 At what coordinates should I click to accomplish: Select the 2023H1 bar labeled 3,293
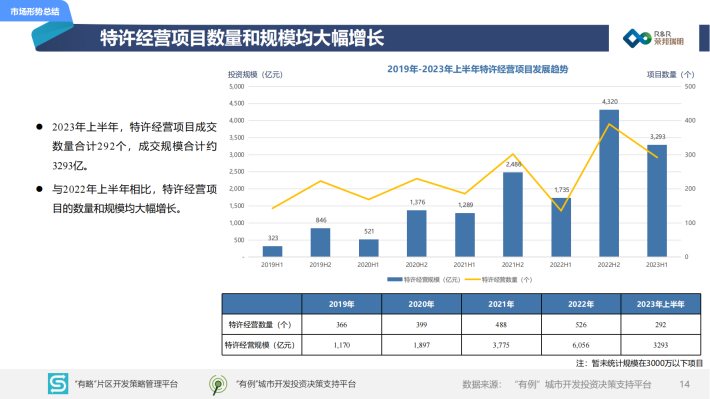pyautogui.click(x=657, y=201)
